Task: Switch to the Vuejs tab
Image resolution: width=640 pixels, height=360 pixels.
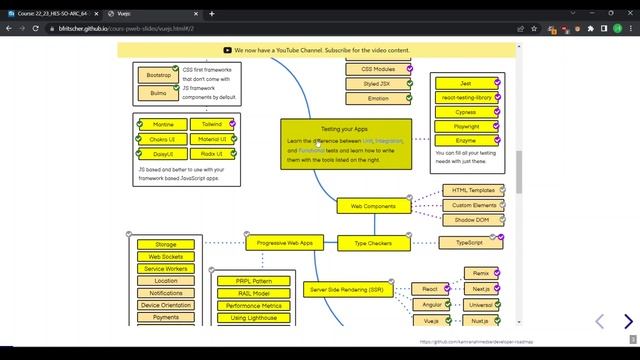Action: point(153,13)
